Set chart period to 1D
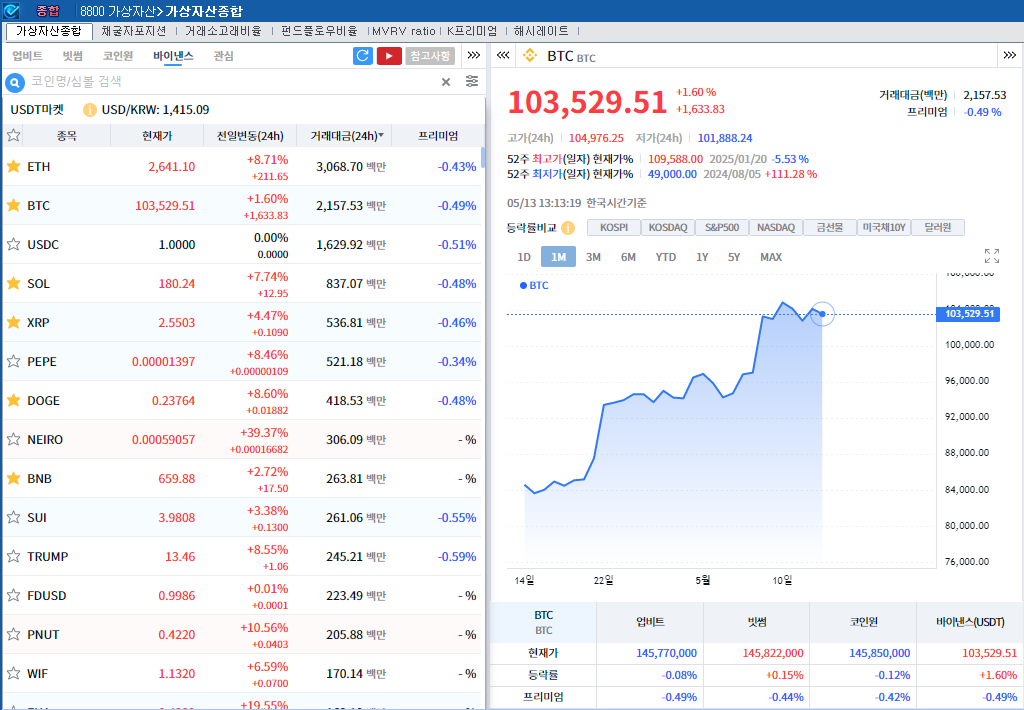The height and width of the screenshot is (710, 1024). point(524,257)
